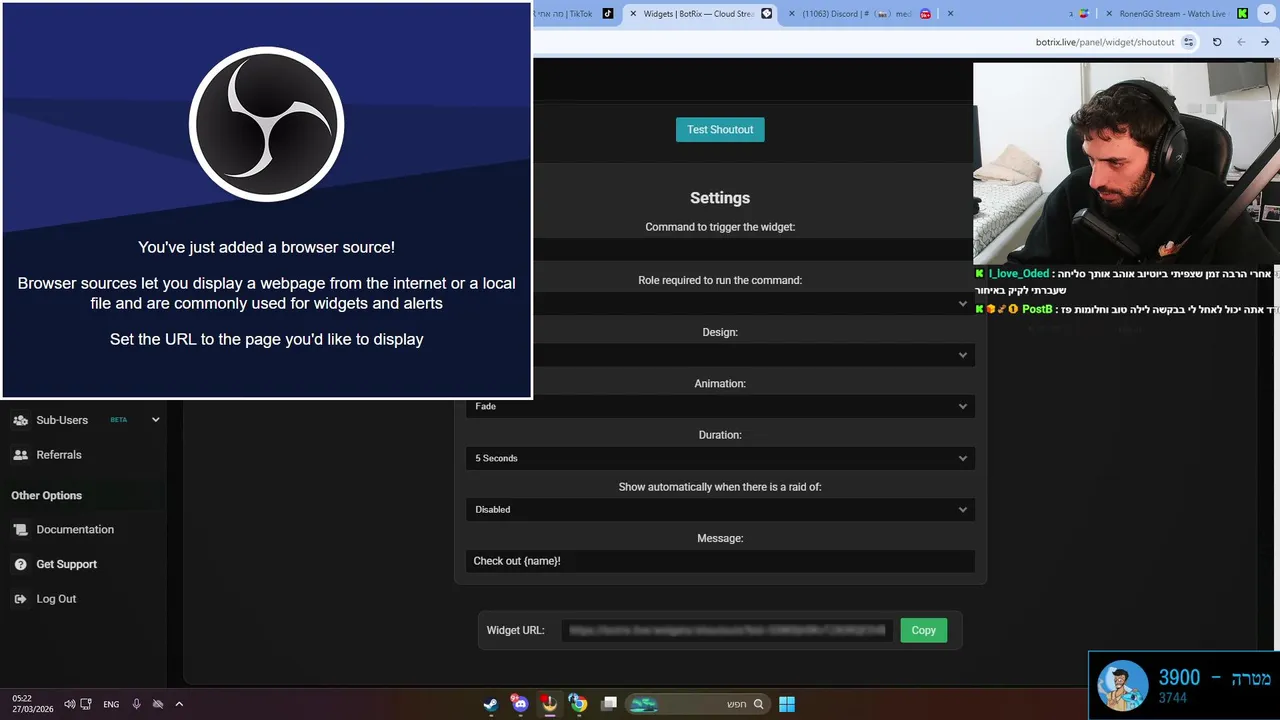Click the goal widget avatar thumbnail
1280x720 pixels.
tap(1122, 686)
